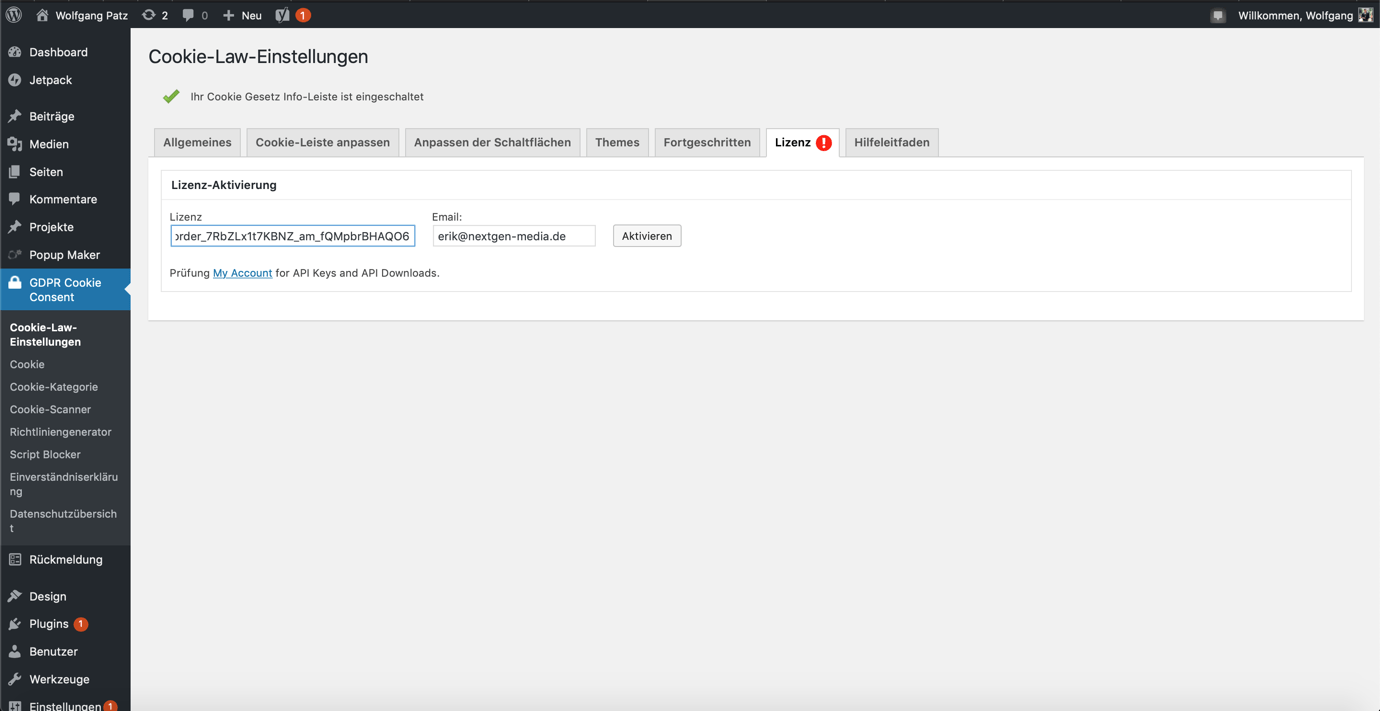Switch to the Themes tab
The image size is (1380, 711).
pos(617,142)
